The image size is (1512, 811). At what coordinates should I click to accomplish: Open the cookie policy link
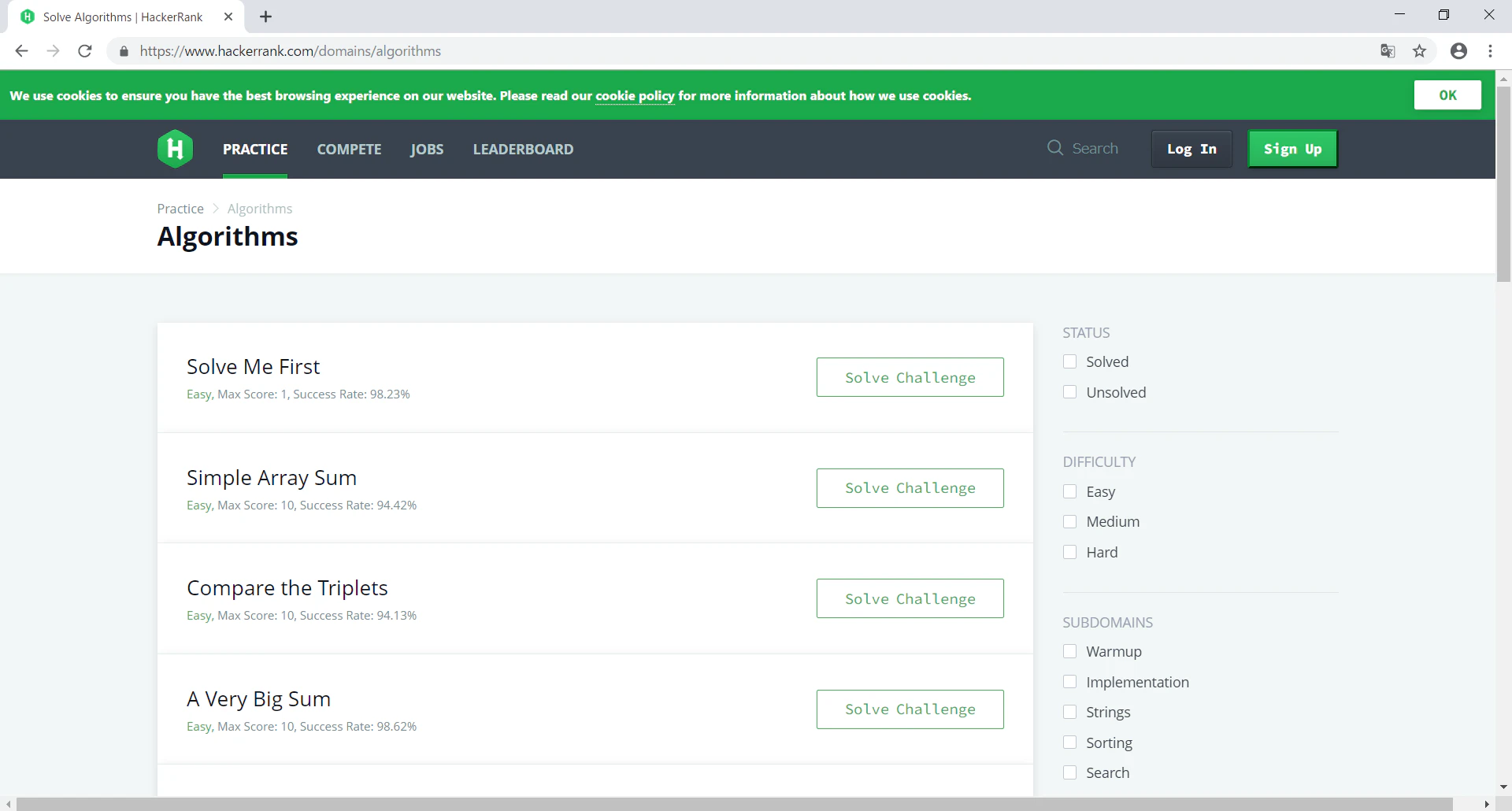pyautogui.click(x=634, y=95)
